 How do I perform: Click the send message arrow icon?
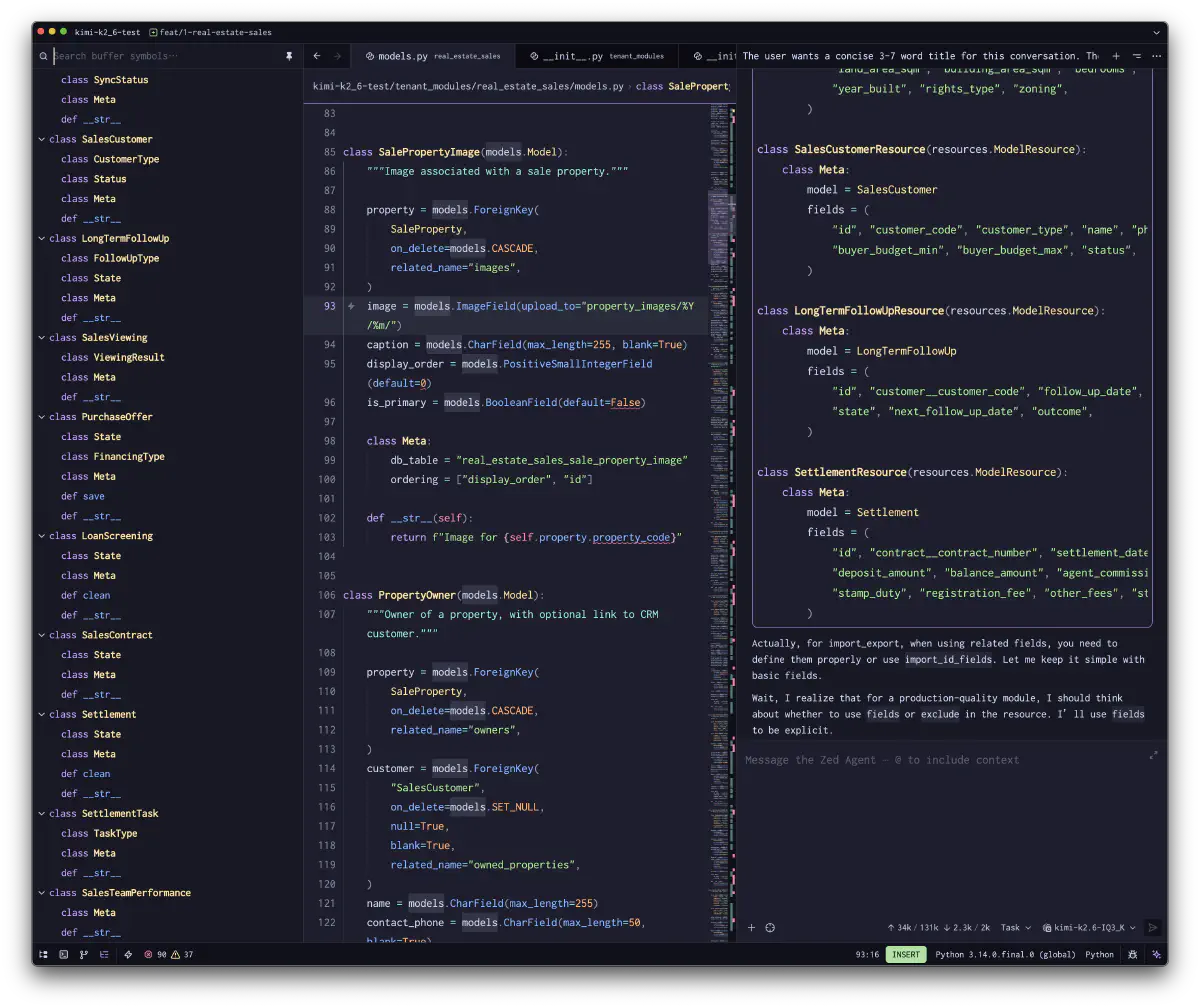[x=1153, y=927]
